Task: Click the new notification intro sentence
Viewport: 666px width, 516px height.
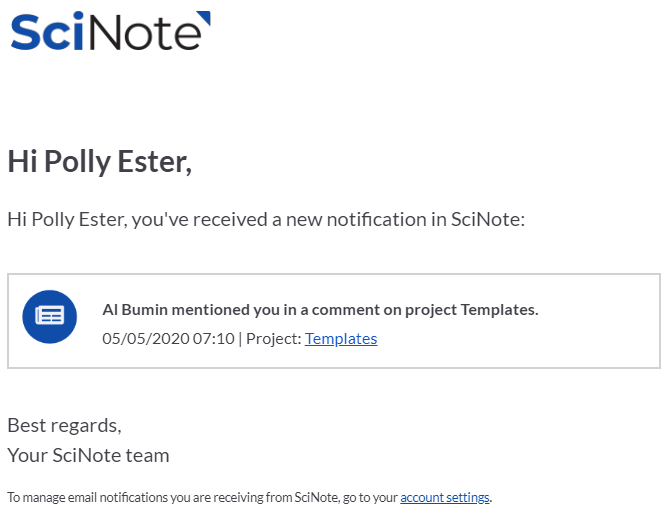Action: click(x=265, y=219)
